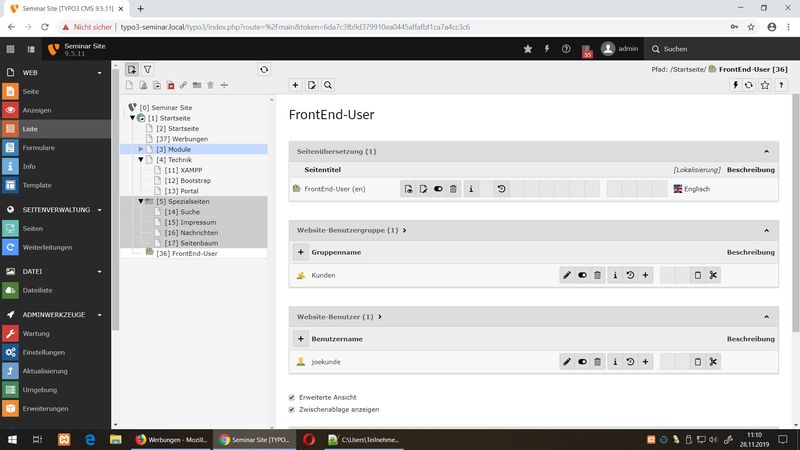
Task: Open the Dateiliste module icon
Action: pyautogui.click(x=10, y=290)
